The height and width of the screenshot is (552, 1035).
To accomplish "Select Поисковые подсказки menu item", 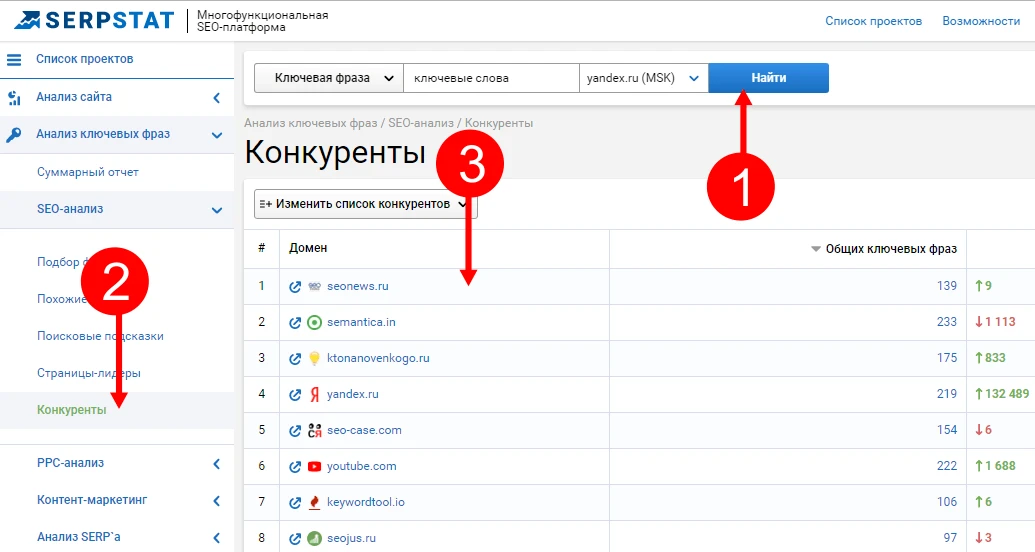I will [100, 336].
